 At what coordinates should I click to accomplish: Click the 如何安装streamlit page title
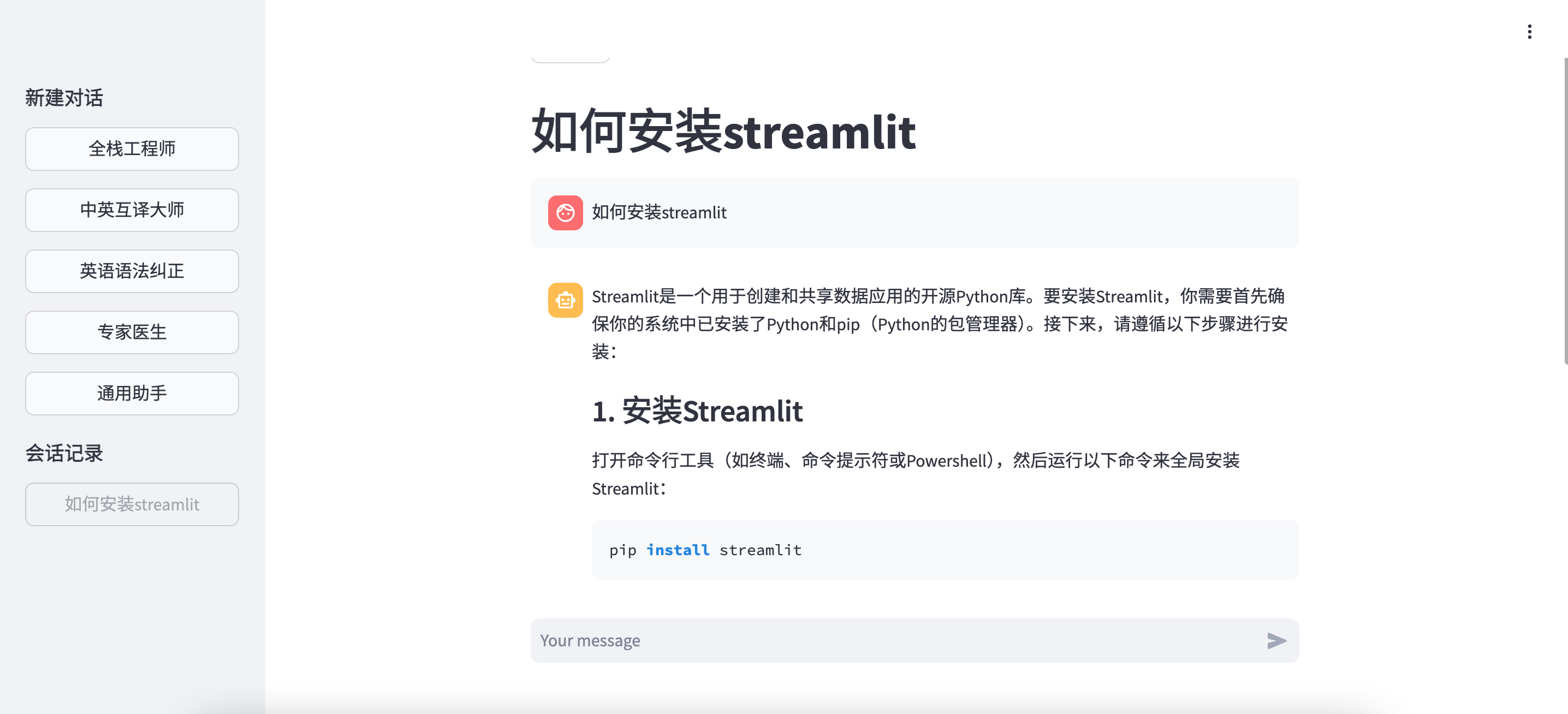pos(723,132)
